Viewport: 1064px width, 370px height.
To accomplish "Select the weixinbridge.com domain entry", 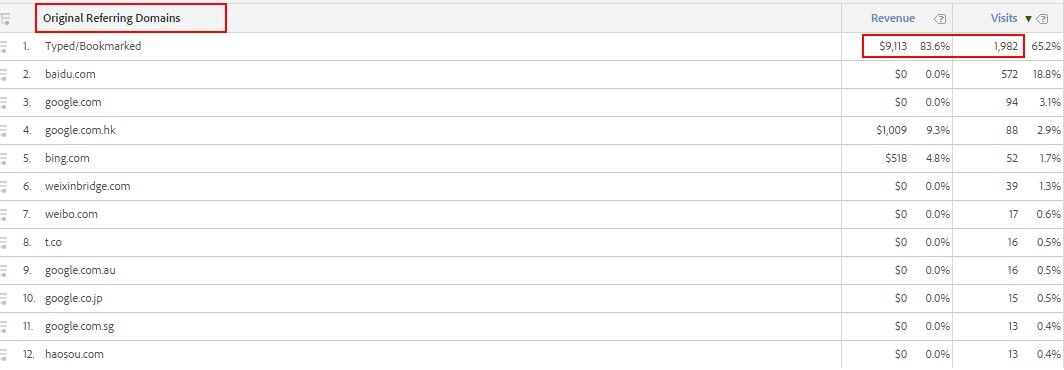I will pos(88,186).
